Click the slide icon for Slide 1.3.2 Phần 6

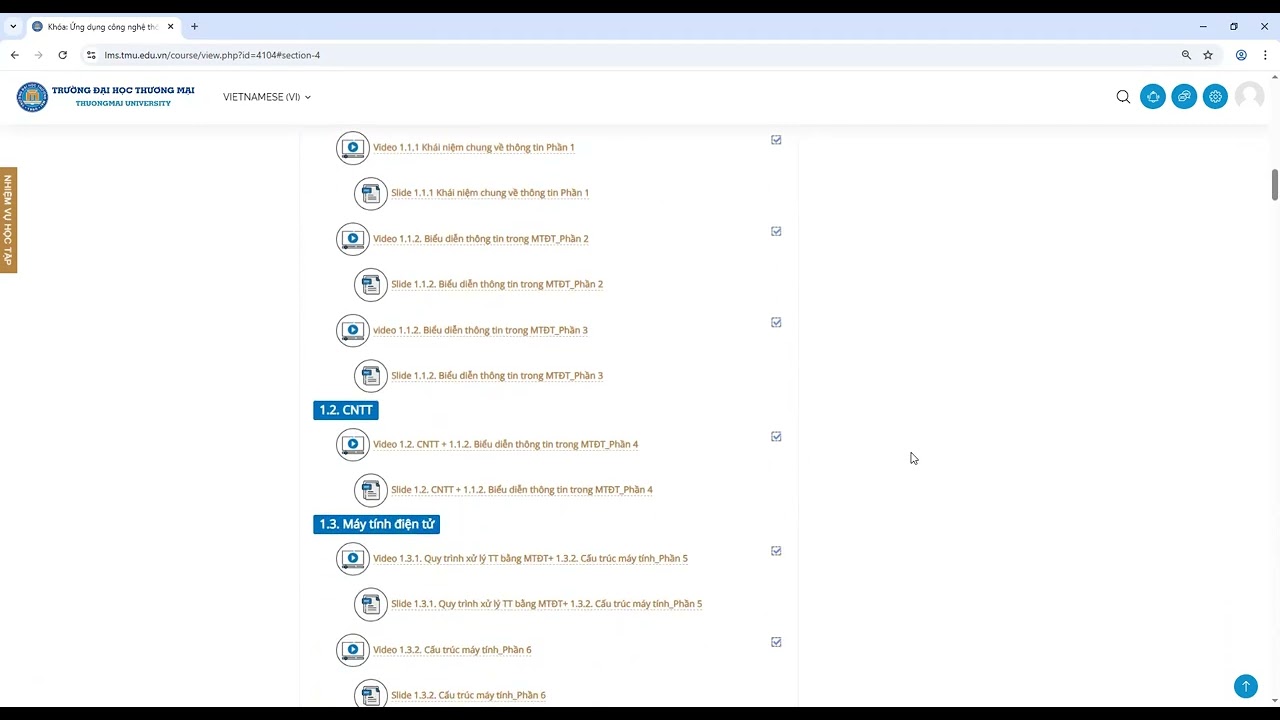(370, 694)
